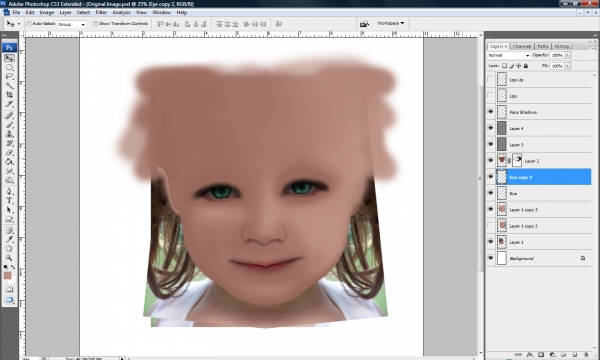Open the Move tool preset picker arrow
Viewport: 600px width, 360px height.
tap(19, 24)
